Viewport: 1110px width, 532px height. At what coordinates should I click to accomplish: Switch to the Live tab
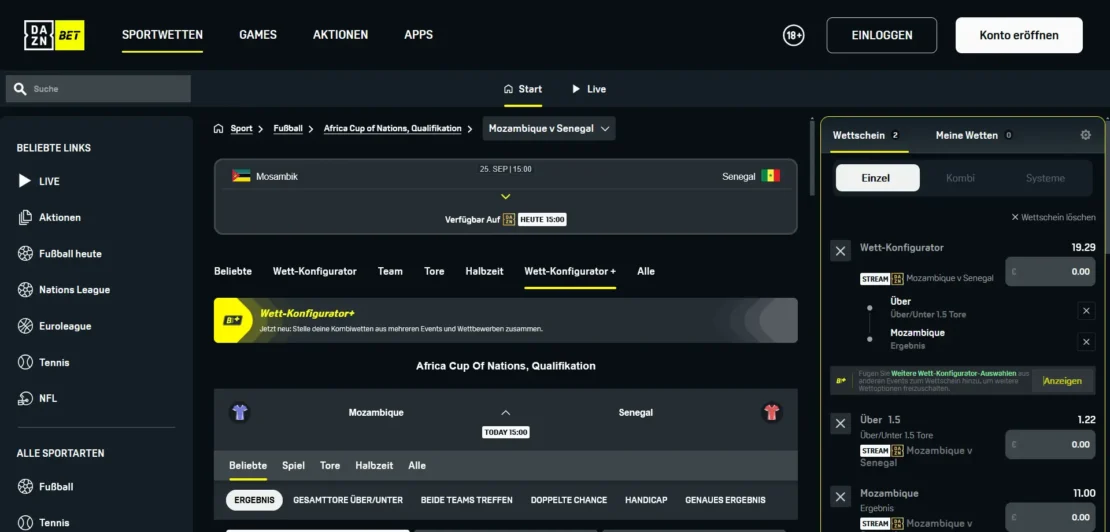589,89
